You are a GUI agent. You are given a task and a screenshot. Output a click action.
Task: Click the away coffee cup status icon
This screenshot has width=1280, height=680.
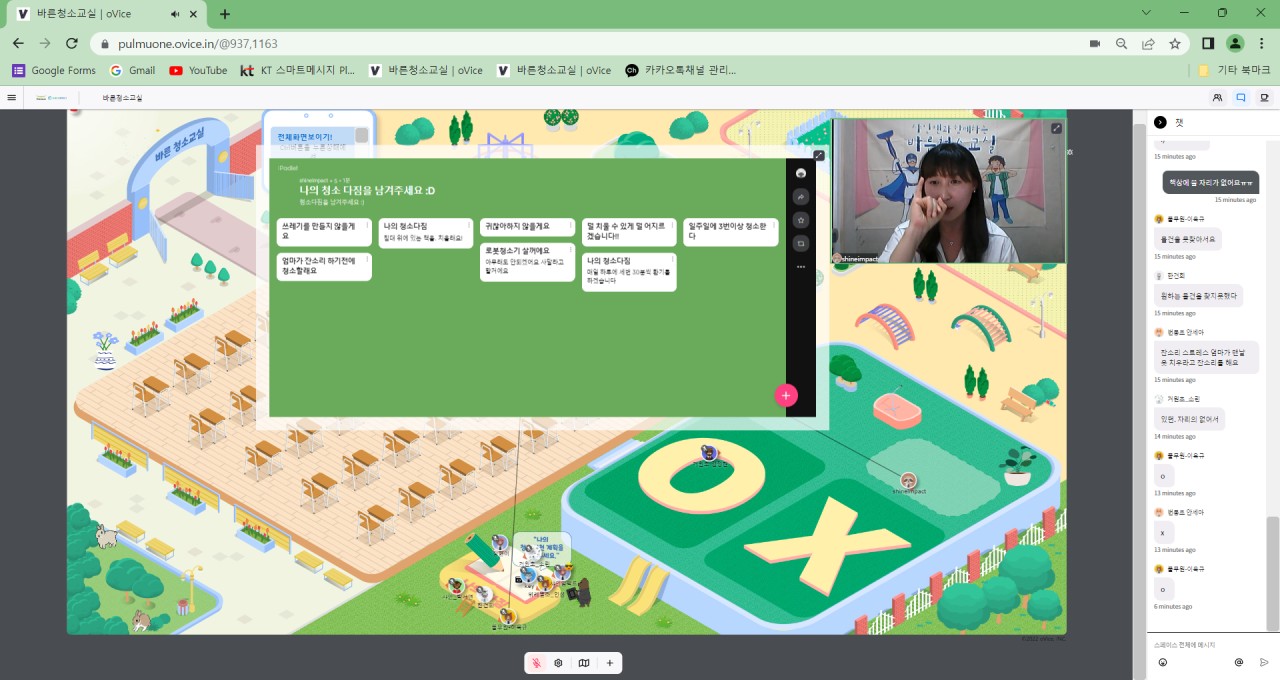1264,98
